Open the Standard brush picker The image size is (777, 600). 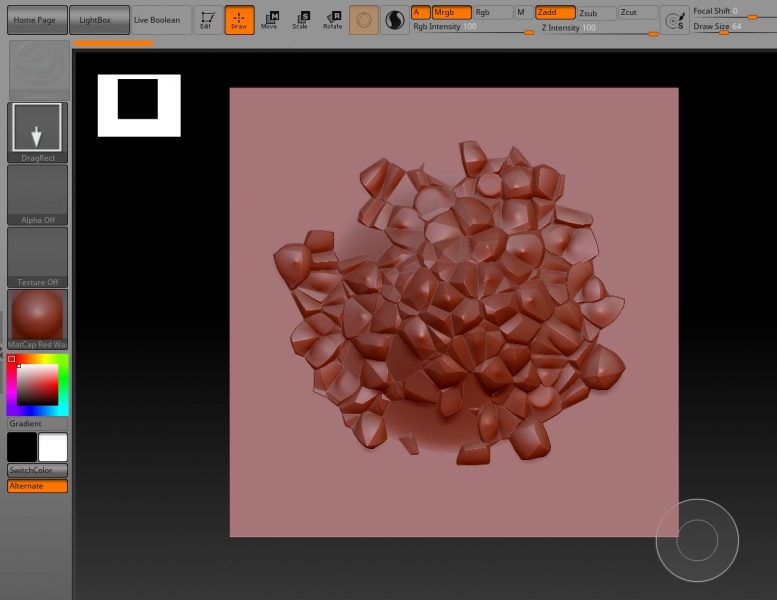click(x=39, y=70)
